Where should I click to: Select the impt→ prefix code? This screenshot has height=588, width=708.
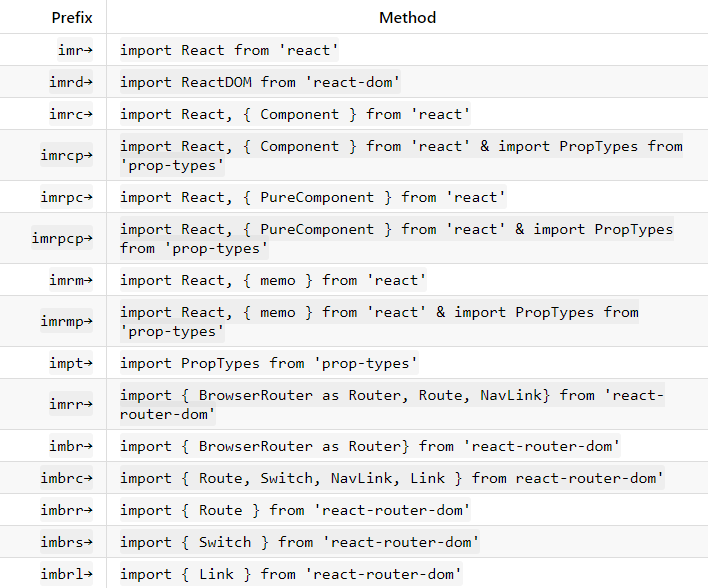(x=71, y=363)
